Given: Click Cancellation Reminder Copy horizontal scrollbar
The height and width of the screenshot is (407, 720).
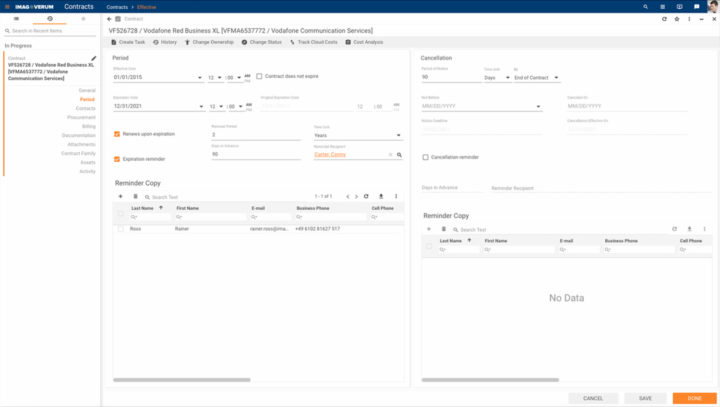Looking at the screenshot, I should pos(490,380).
